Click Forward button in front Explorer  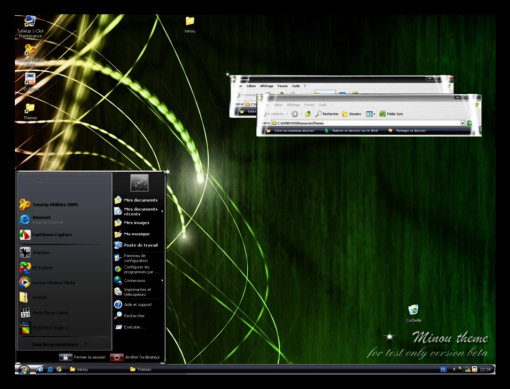point(295,114)
